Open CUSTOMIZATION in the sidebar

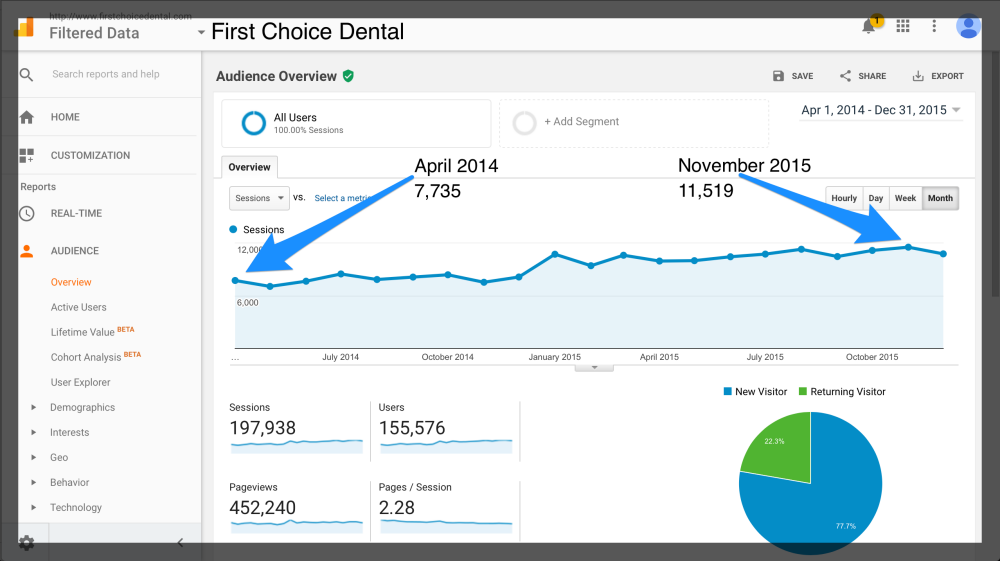[91, 156]
